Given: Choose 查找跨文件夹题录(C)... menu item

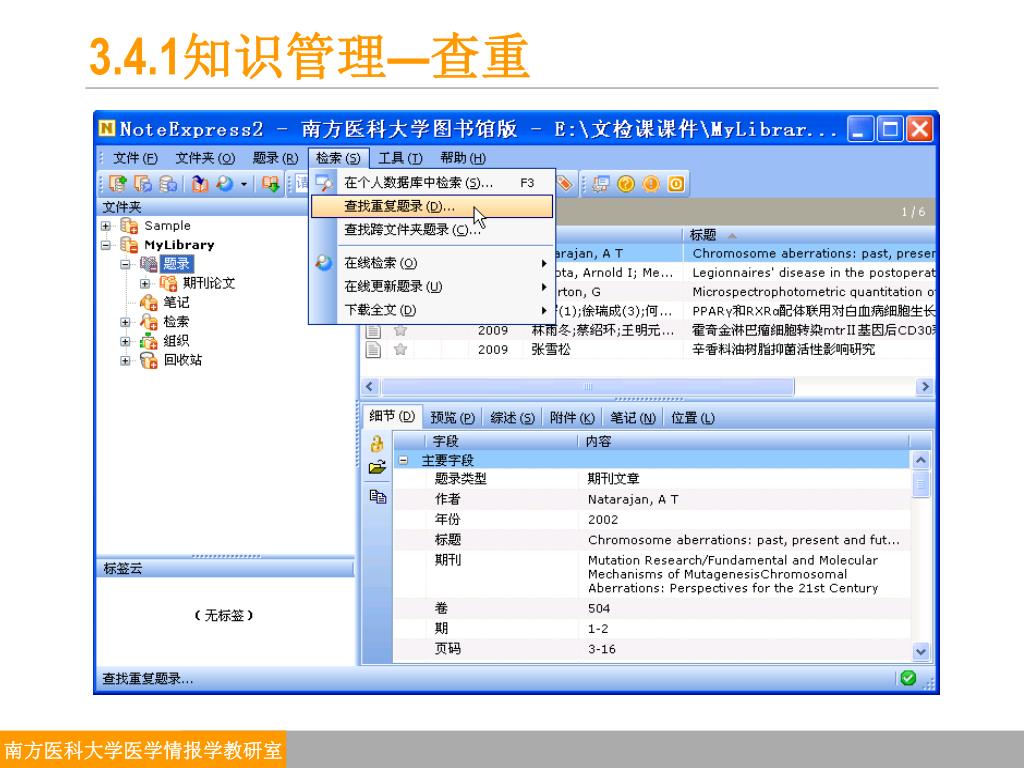Looking at the screenshot, I should (432, 230).
